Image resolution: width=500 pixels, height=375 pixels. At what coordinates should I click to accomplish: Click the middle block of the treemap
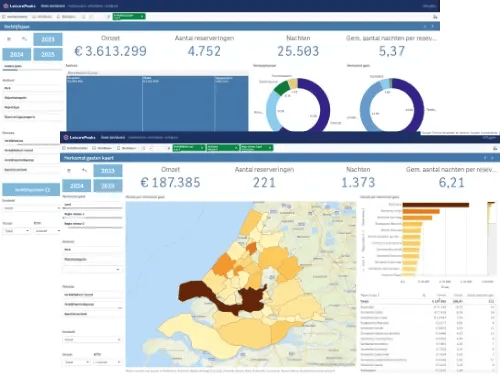click(x=178, y=104)
